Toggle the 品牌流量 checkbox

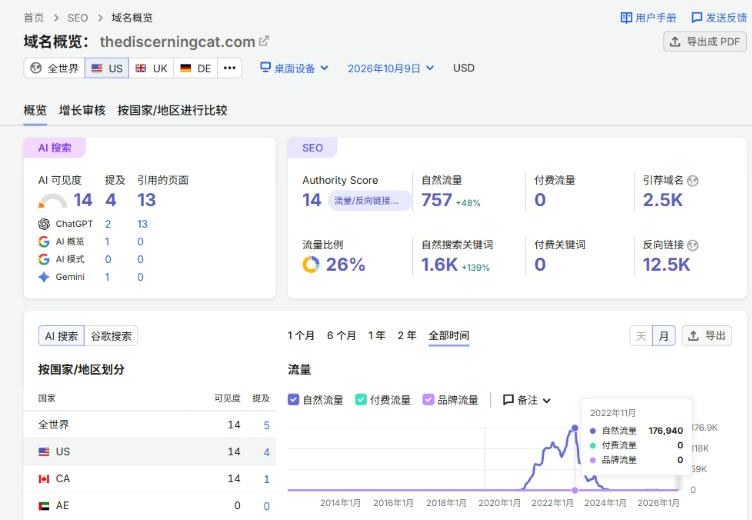point(428,400)
